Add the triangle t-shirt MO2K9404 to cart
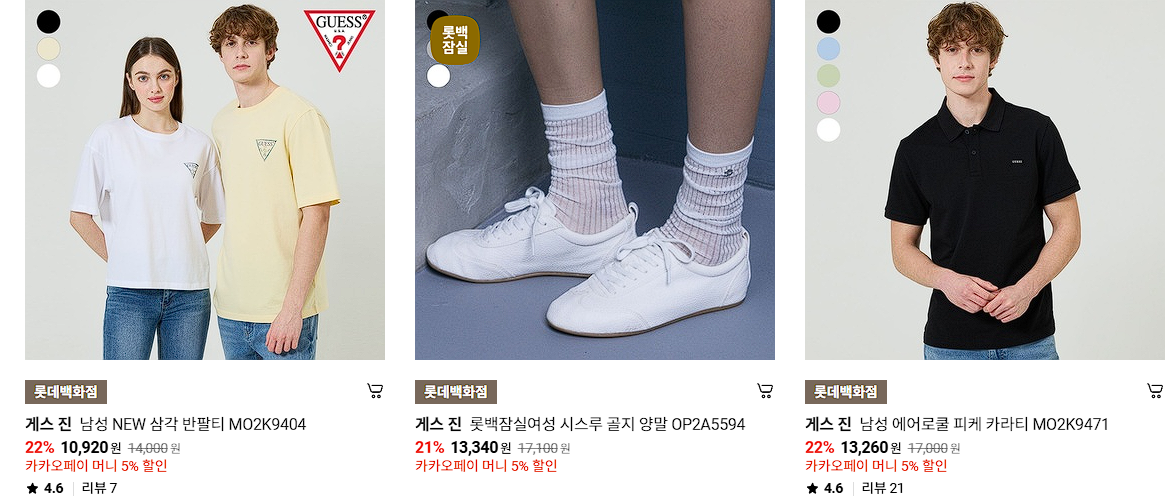The width and height of the screenshot is (1169, 504). pos(375,391)
